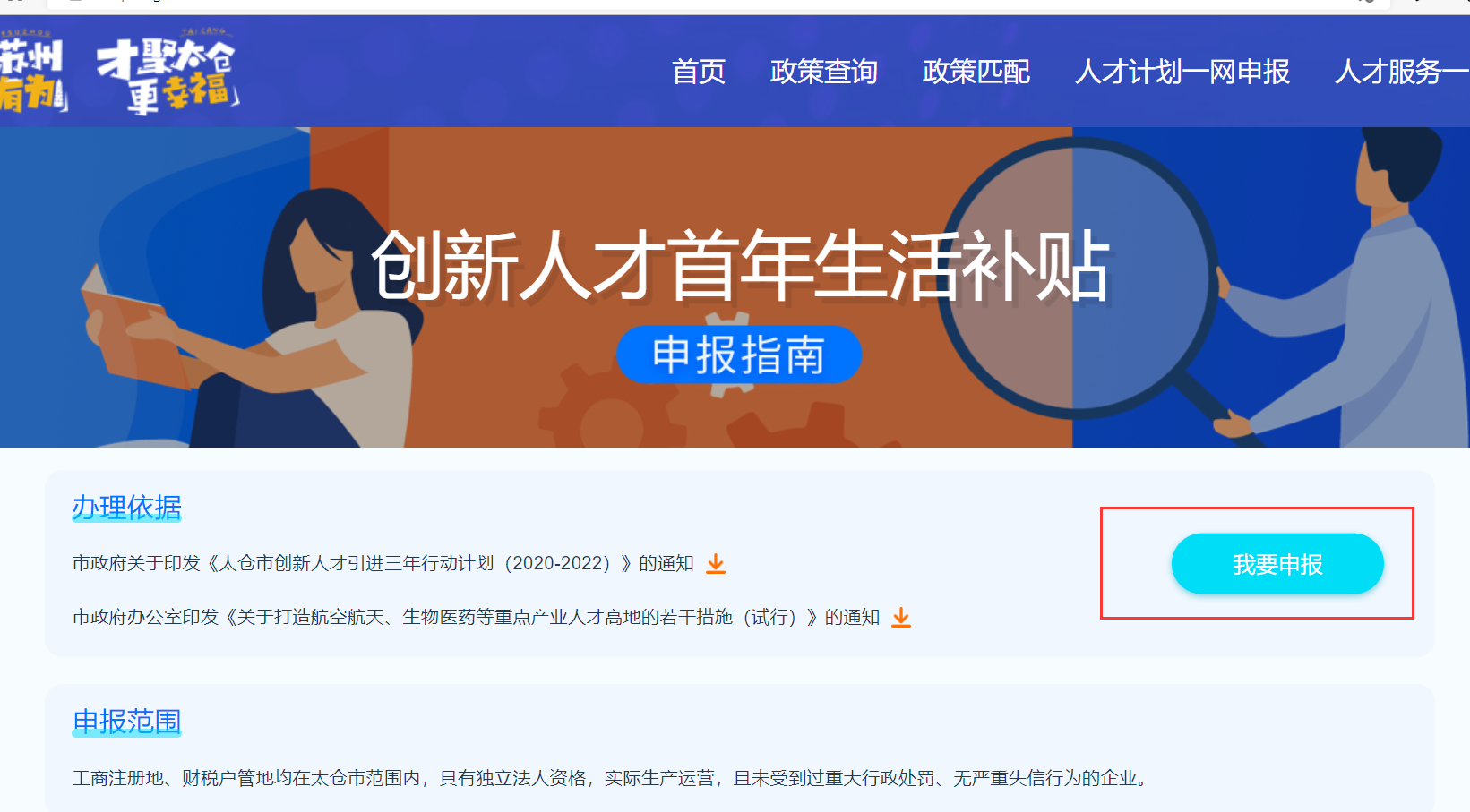Go to 首页 in the navigation bar

pyautogui.click(x=699, y=72)
